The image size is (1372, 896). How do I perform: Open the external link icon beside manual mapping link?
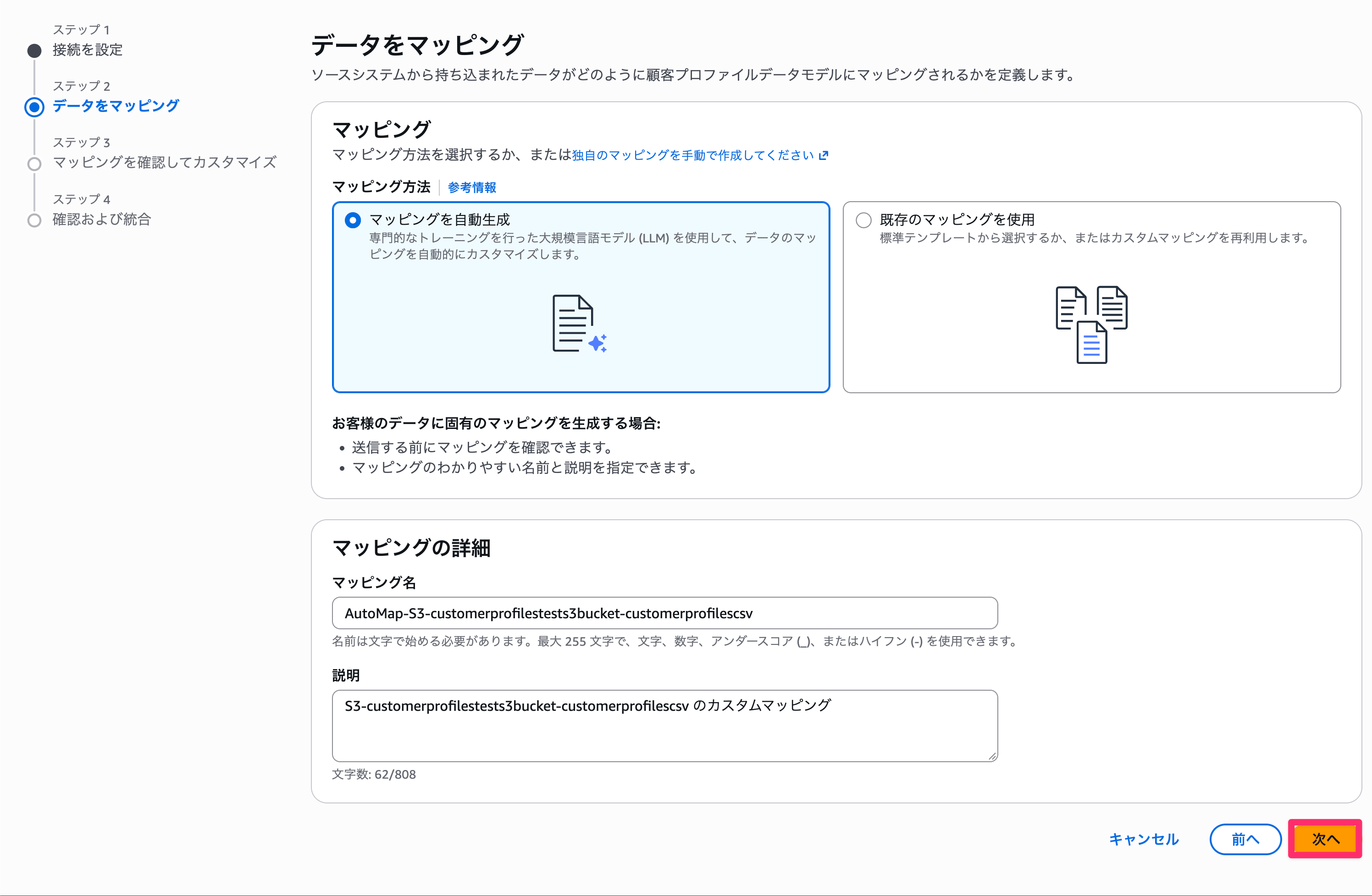point(824,155)
